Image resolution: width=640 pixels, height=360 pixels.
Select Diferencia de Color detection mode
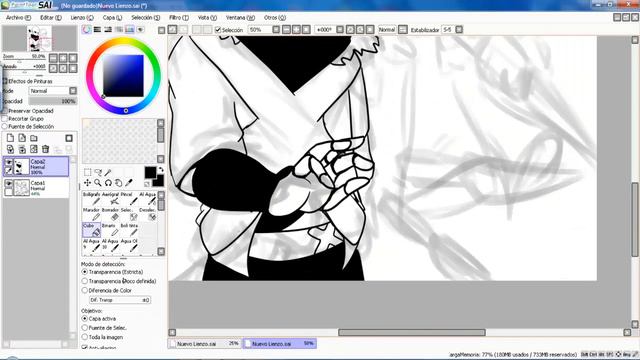coord(85,291)
